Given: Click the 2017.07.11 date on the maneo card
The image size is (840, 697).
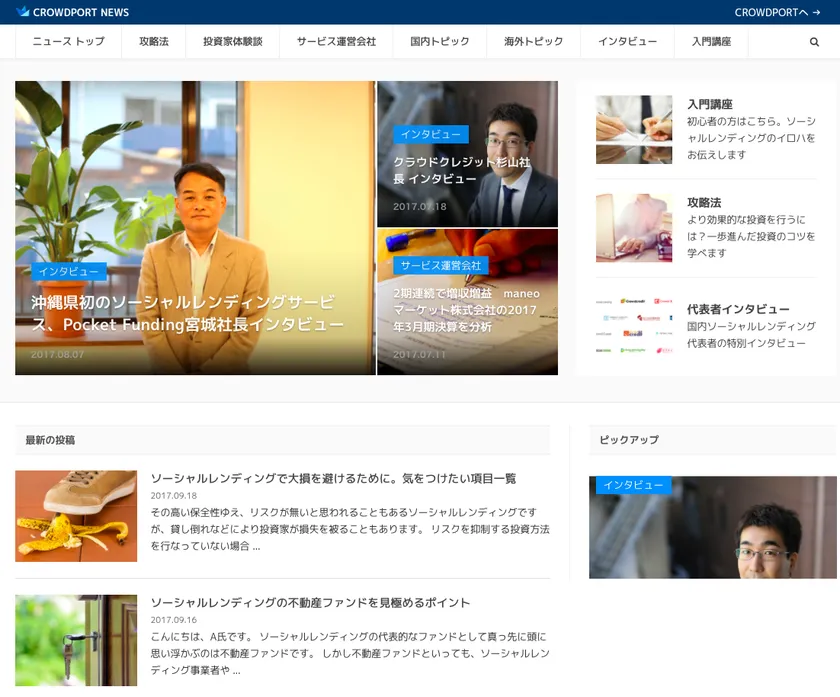Looking at the screenshot, I should tap(419, 354).
